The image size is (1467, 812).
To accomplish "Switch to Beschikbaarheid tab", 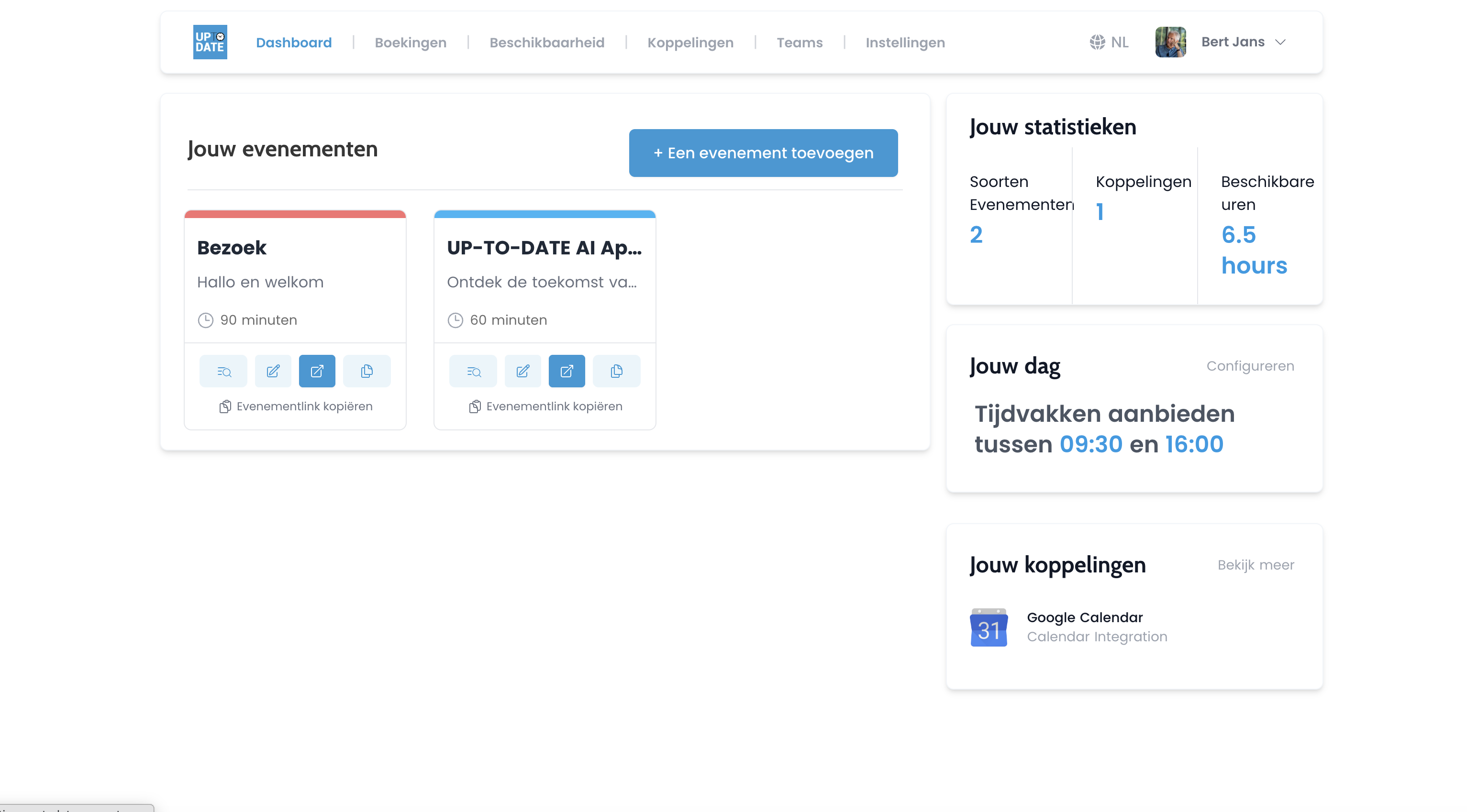I will (547, 42).
